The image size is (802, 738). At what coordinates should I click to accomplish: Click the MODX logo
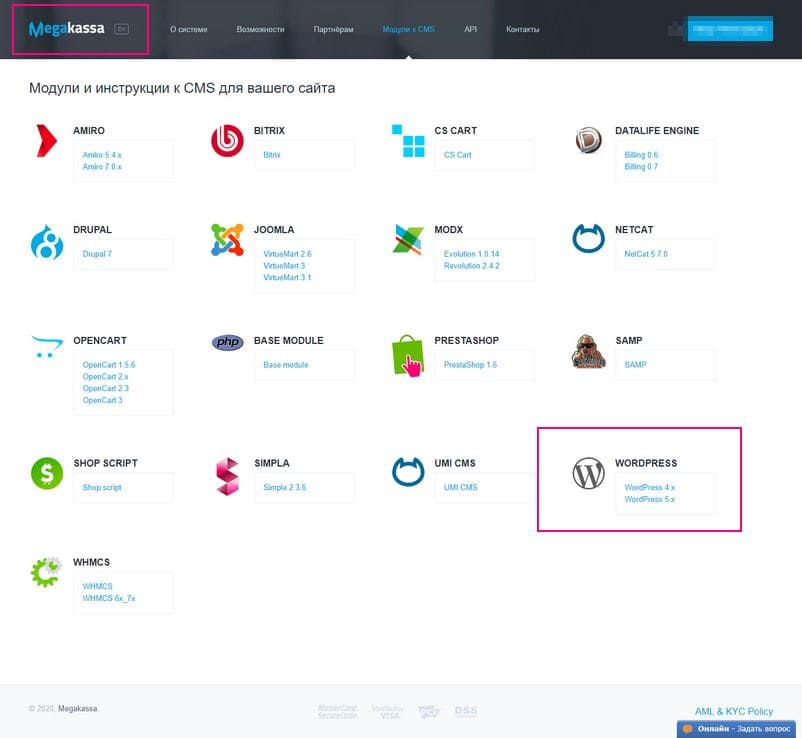pyautogui.click(x=408, y=239)
